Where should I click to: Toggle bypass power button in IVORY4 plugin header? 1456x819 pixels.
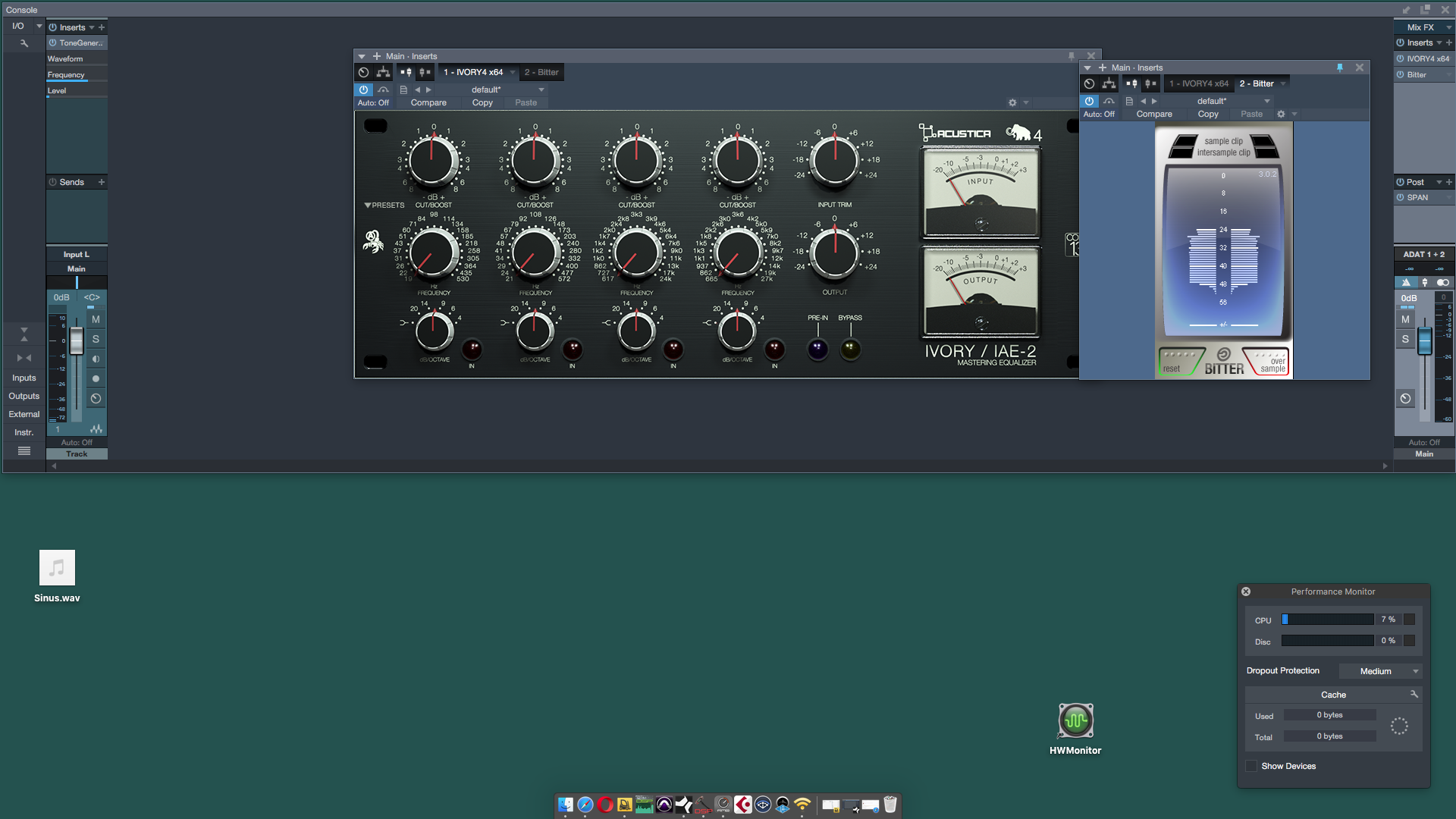363,89
